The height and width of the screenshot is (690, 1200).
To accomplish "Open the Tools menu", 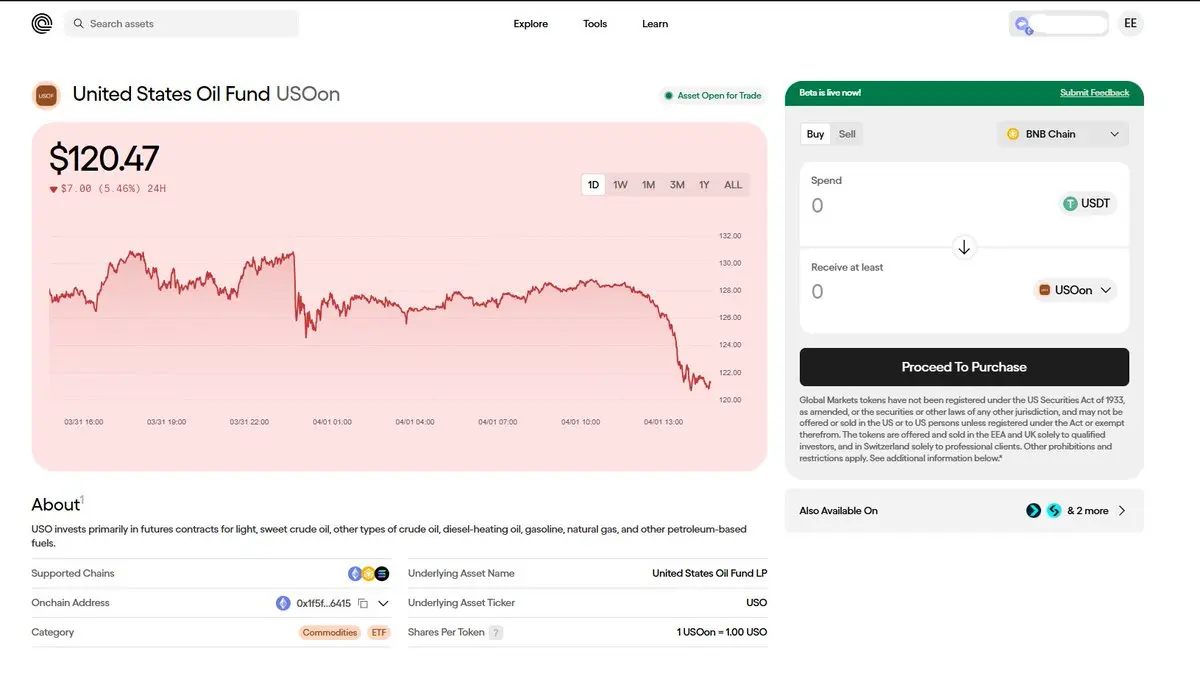I will [x=595, y=24].
